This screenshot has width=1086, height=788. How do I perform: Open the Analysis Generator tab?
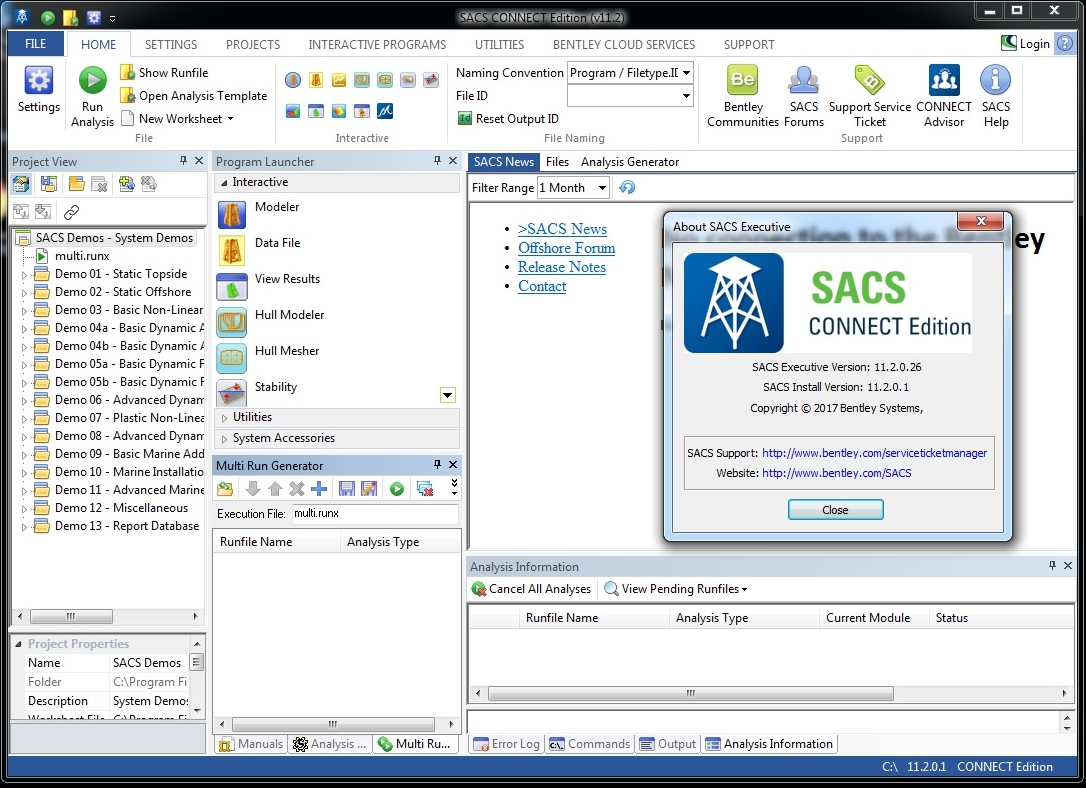coord(630,161)
